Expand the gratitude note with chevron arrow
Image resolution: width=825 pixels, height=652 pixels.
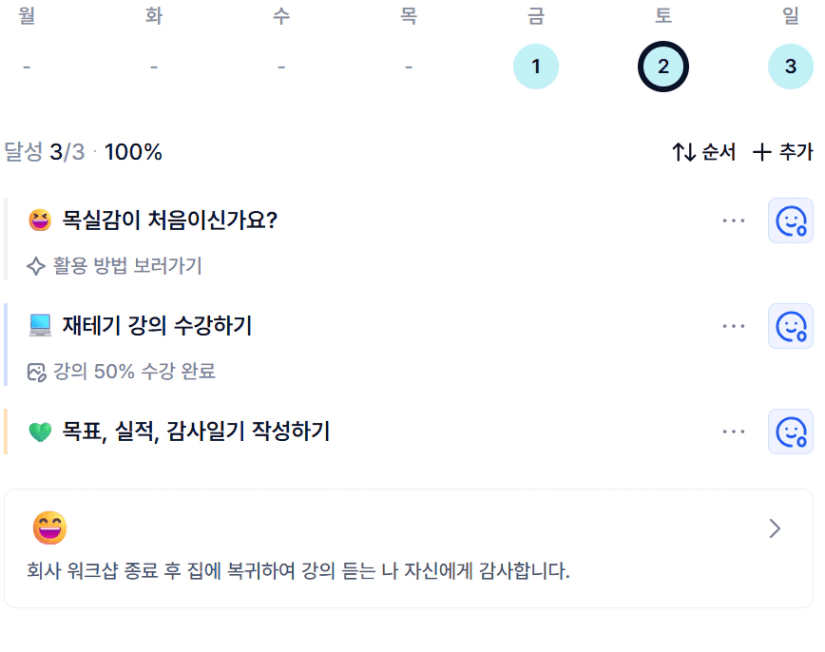pyautogui.click(x=774, y=528)
